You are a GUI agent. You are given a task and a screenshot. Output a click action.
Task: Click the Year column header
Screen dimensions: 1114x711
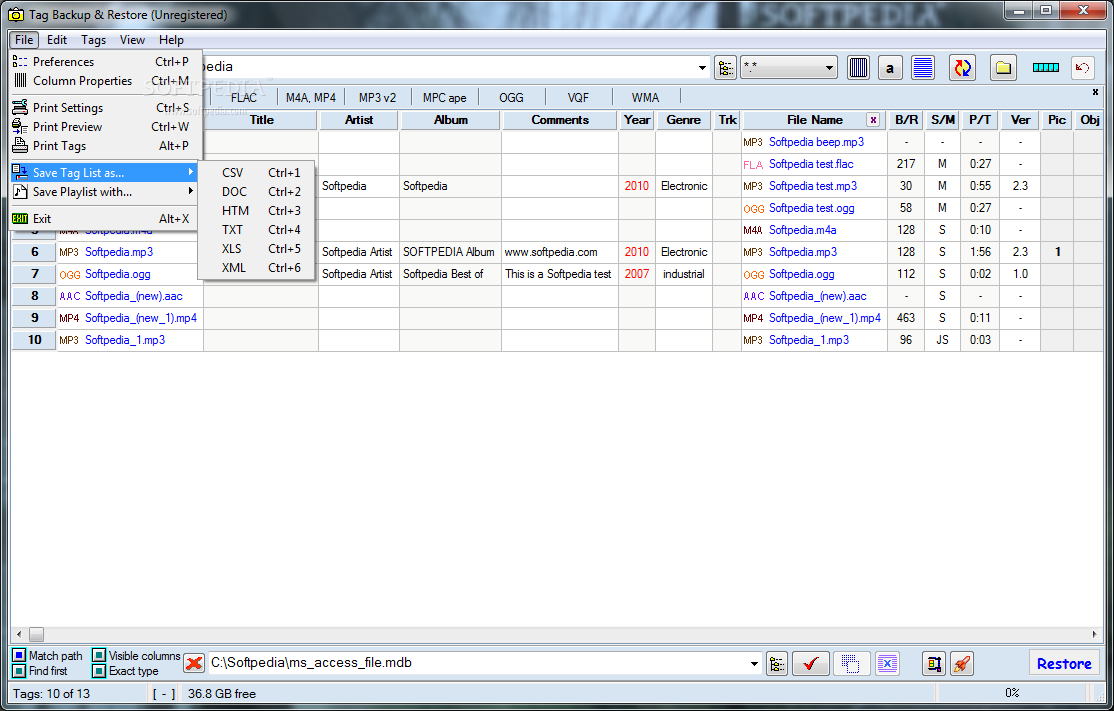637,120
